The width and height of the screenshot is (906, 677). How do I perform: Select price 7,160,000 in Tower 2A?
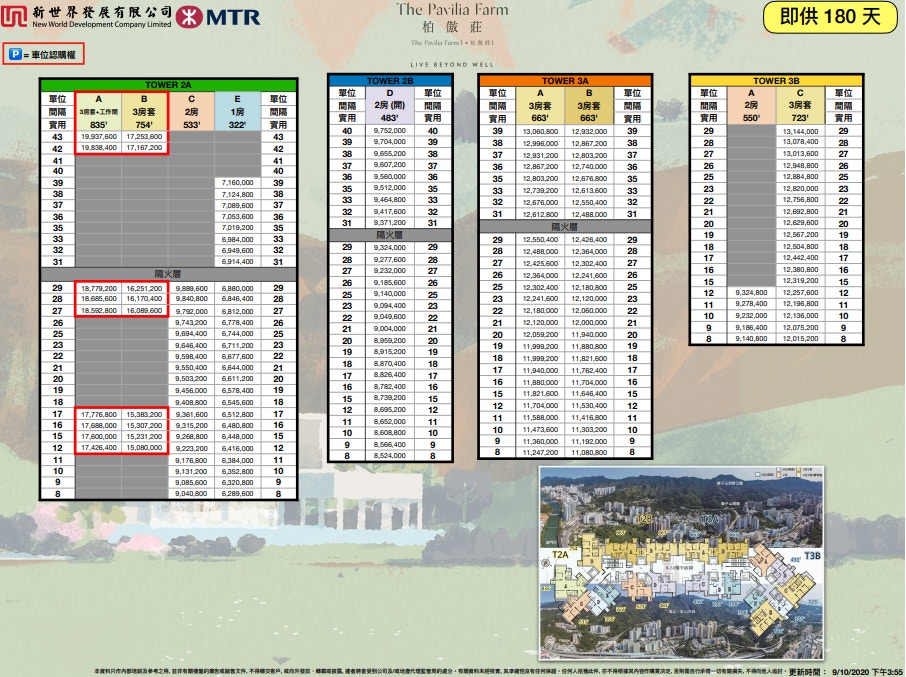click(237, 183)
